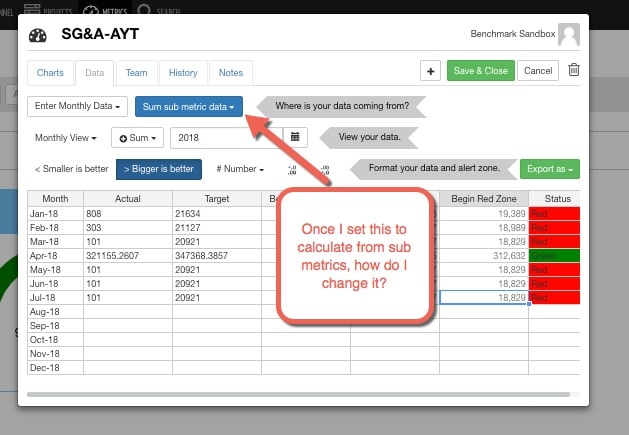Select the Smaller is better option
629x435 pixels.
pyautogui.click(x=71, y=169)
